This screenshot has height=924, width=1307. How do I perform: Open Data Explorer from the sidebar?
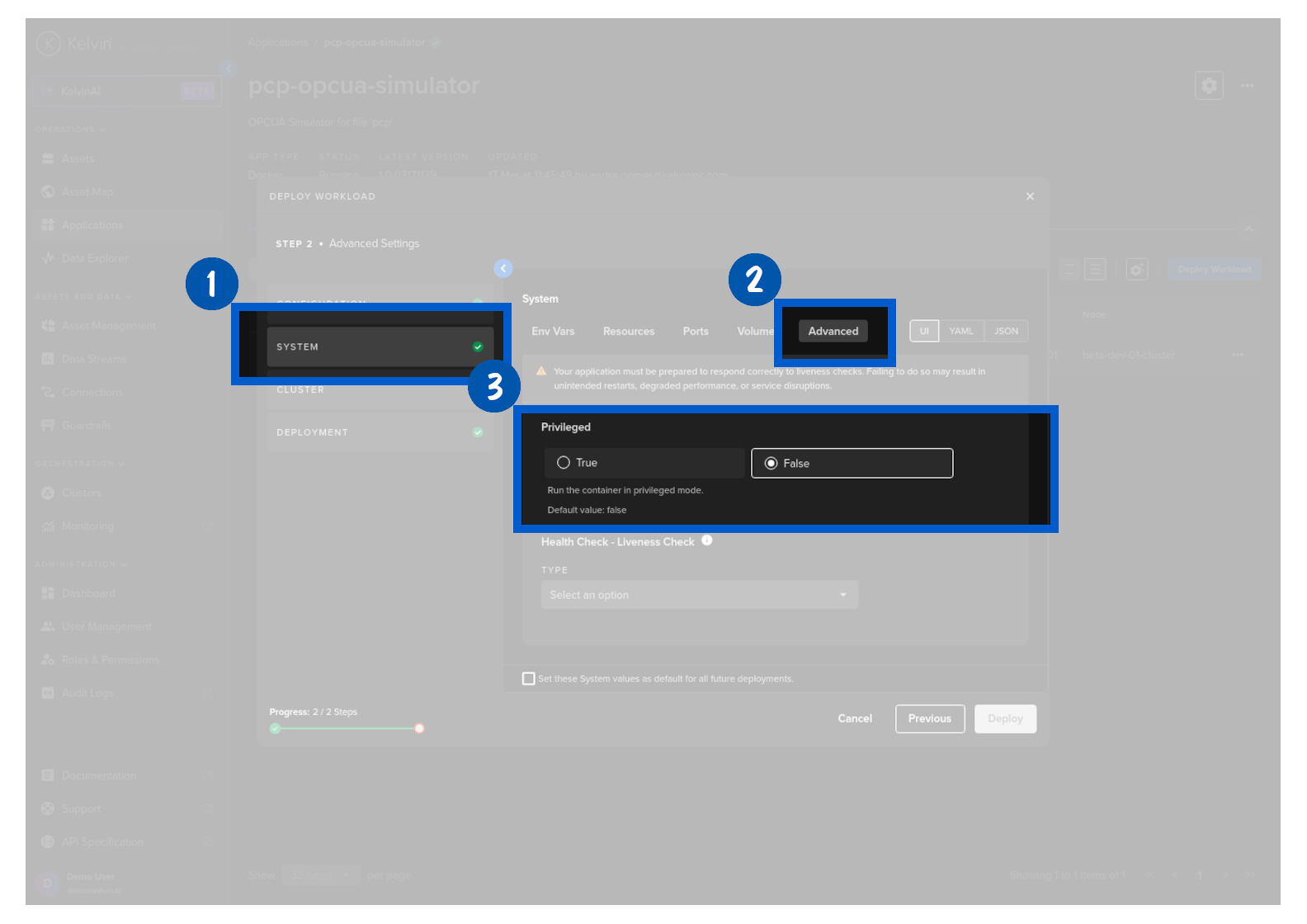pyautogui.click(x=94, y=258)
